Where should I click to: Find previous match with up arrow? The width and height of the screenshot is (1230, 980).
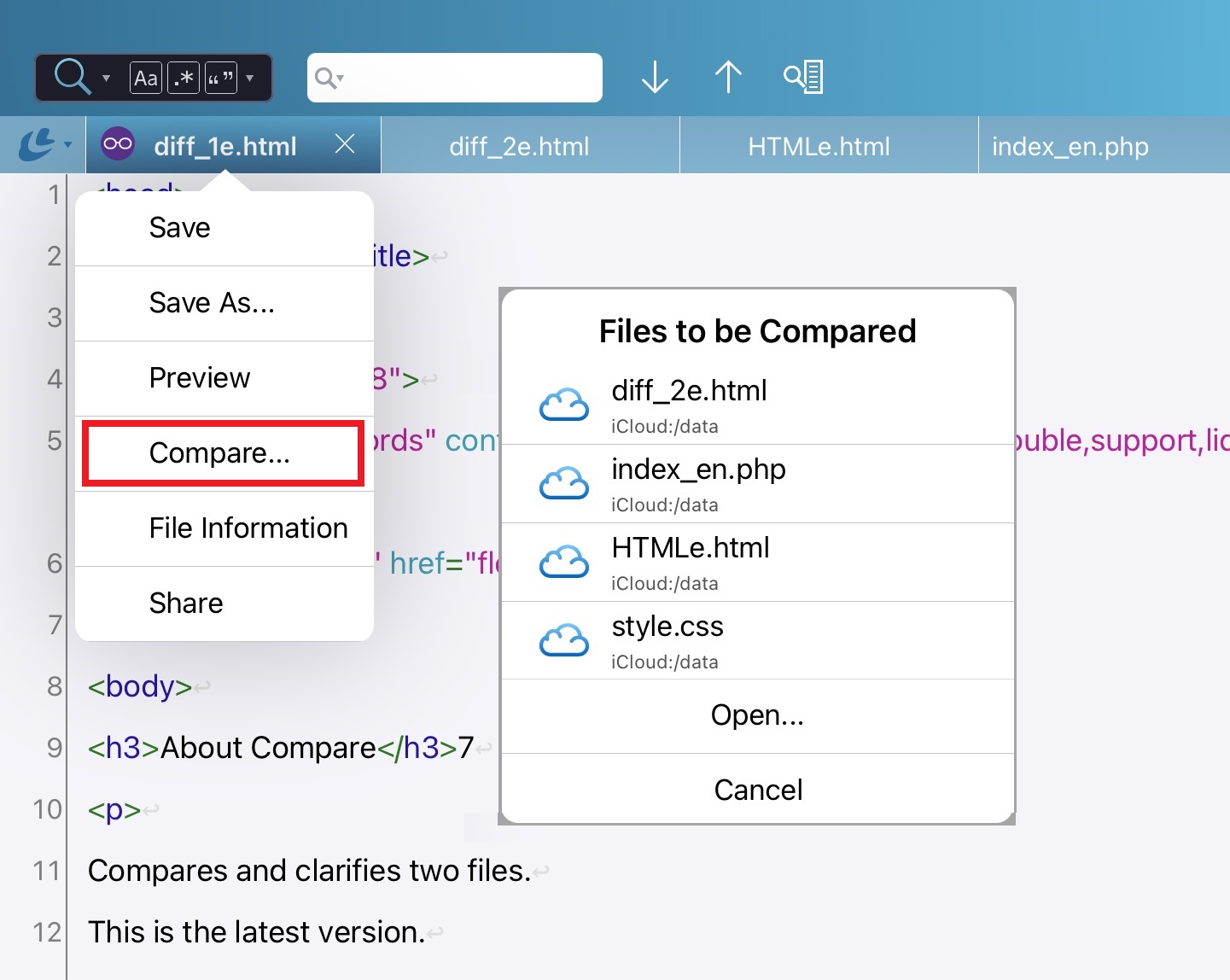click(x=728, y=77)
